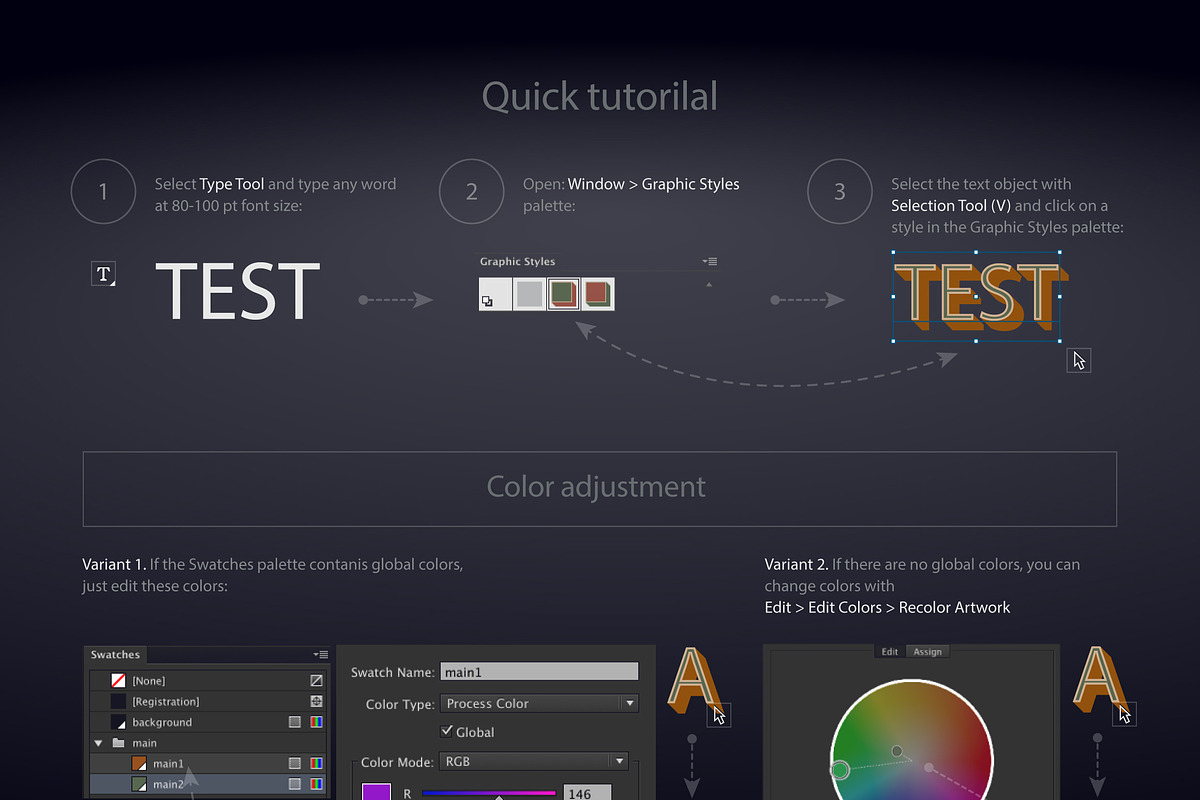Select the [Registration] swatch row
Screen dimensions: 1200x800
(207, 701)
